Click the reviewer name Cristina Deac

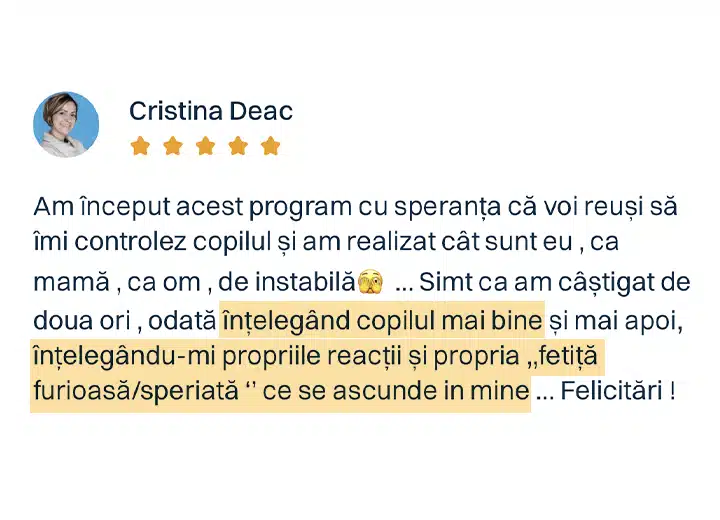tap(211, 111)
